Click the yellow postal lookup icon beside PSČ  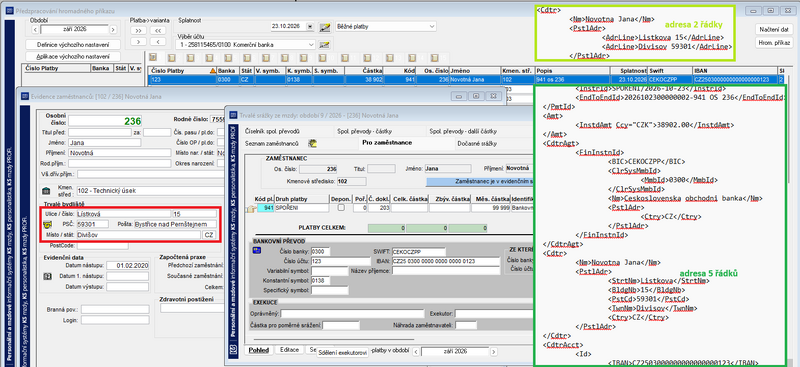[47, 224]
